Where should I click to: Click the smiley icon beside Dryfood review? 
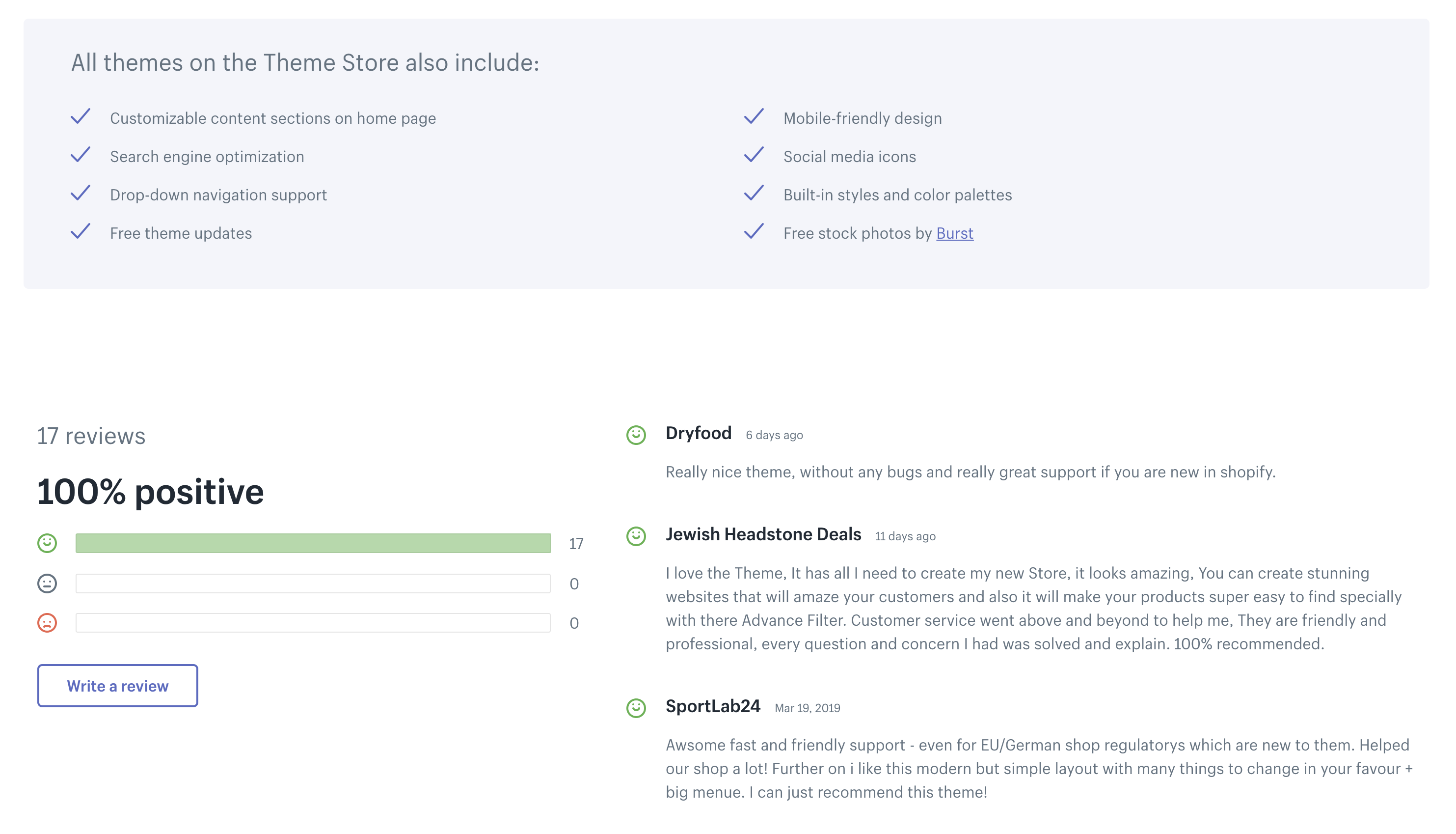[x=636, y=435]
